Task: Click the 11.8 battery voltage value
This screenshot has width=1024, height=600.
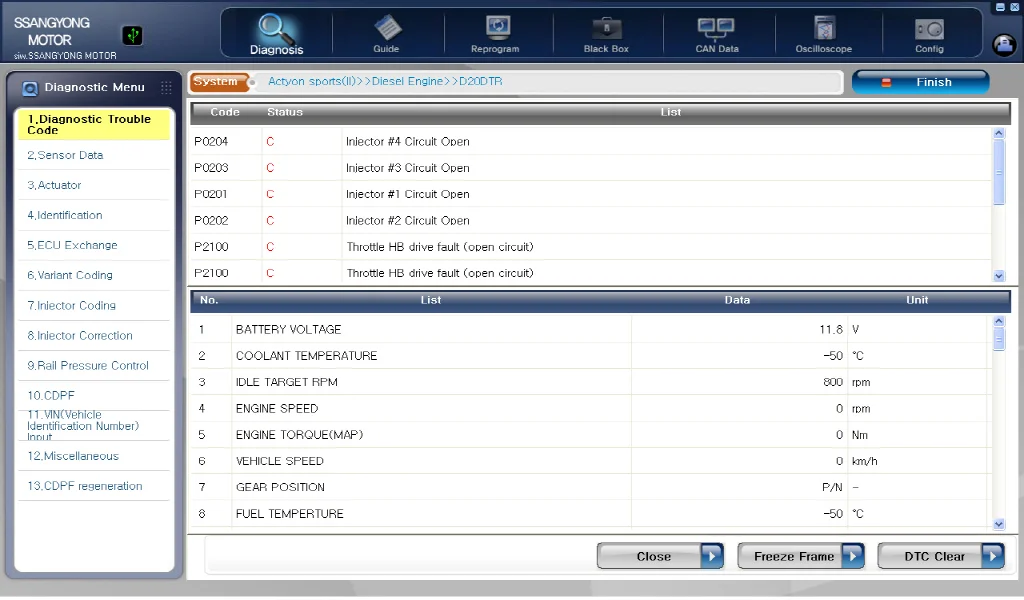Action: pos(831,330)
